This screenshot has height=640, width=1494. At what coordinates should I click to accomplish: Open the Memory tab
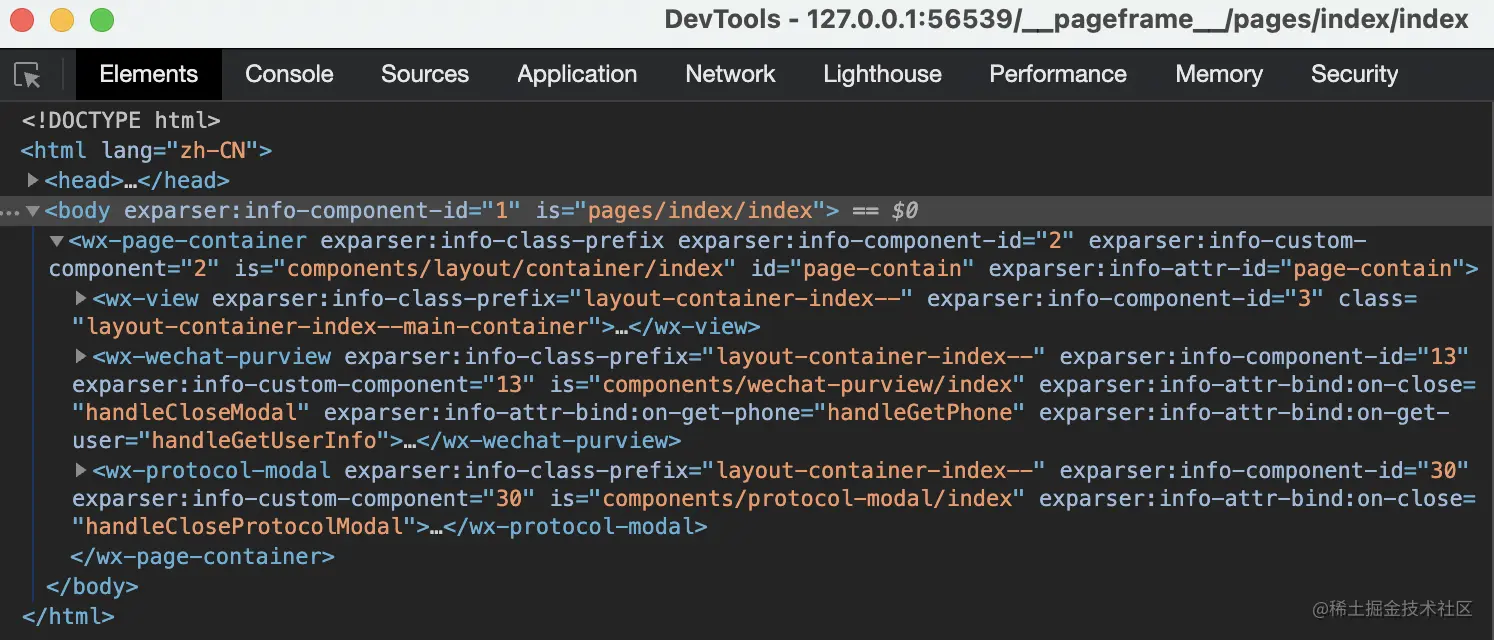(x=1219, y=74)
